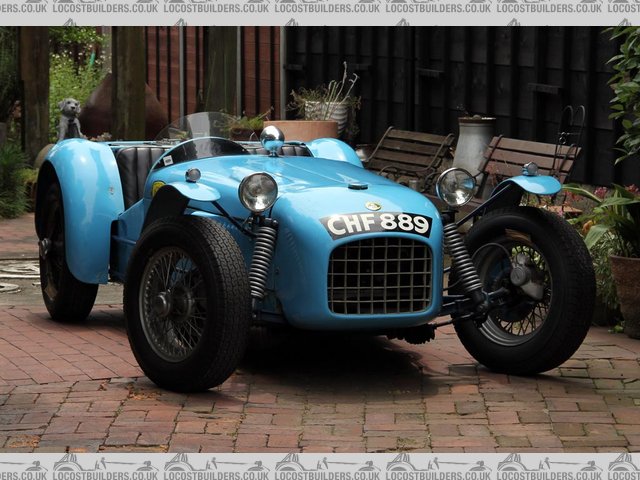640x480 pixels.
Task: Click the car's front mesh grille
Action: click(x=380, y=275)
